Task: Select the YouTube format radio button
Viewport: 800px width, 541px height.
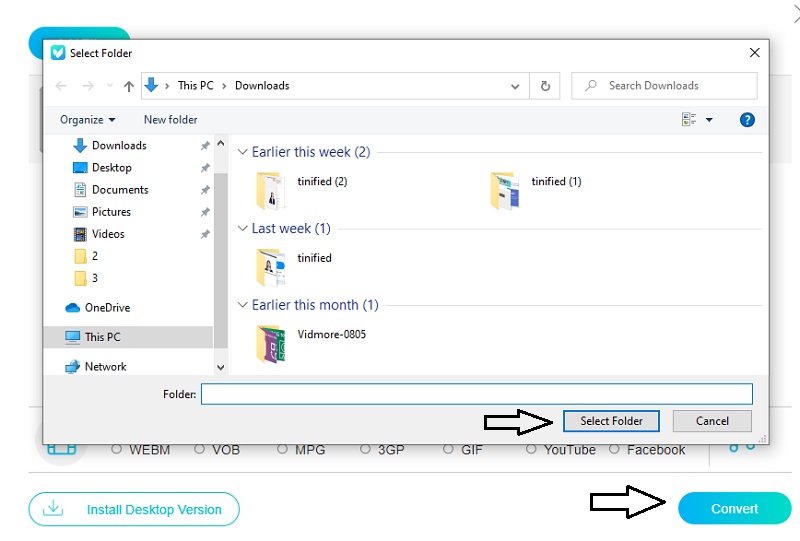Action: coord(532,450)
